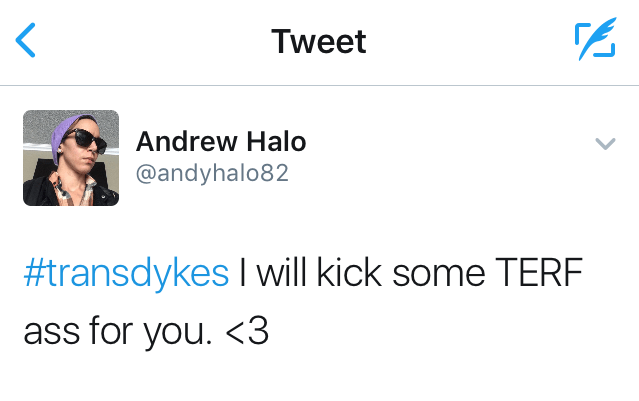
Task: Expand the tweet options chevron
Action: [x=604, y=144]
